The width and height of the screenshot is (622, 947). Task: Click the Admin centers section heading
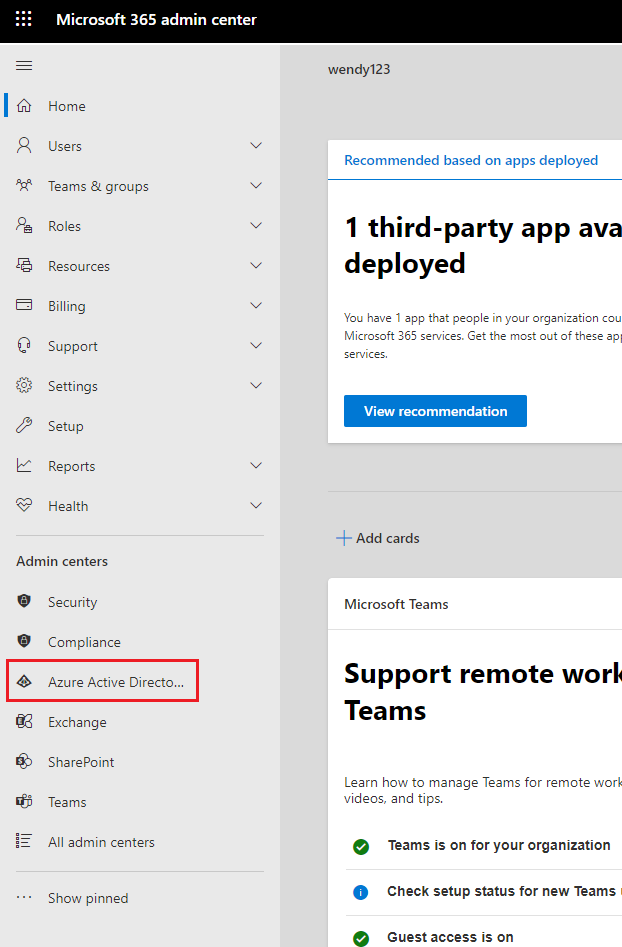tap(62, 562)
